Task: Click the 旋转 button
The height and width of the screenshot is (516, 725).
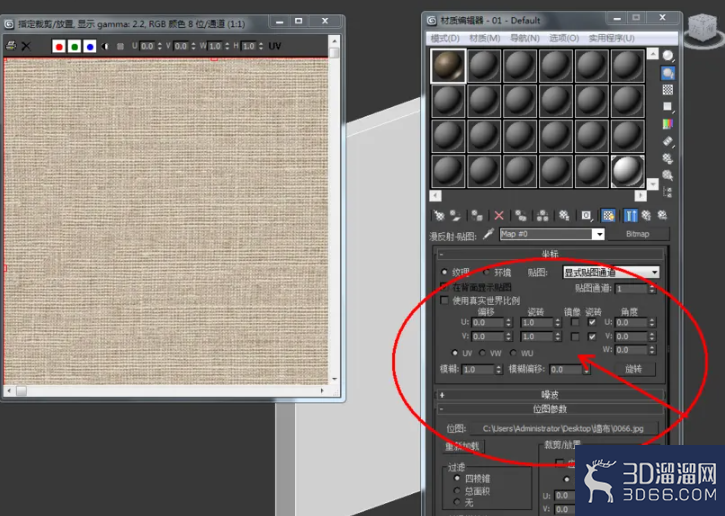Action: pos(633,369)
